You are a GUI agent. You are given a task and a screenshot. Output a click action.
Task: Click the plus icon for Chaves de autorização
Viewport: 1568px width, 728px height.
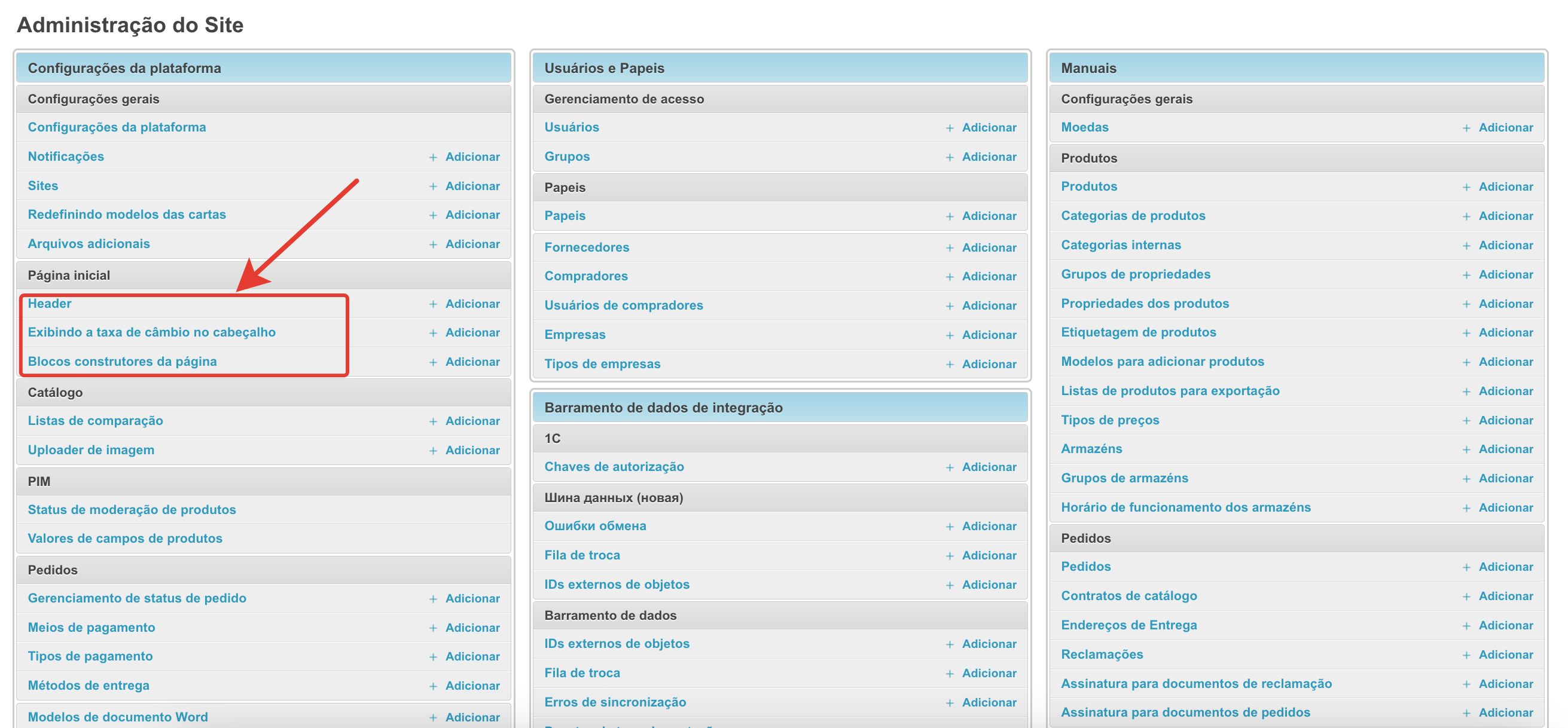pyautogui.click(x=950, y=467)
